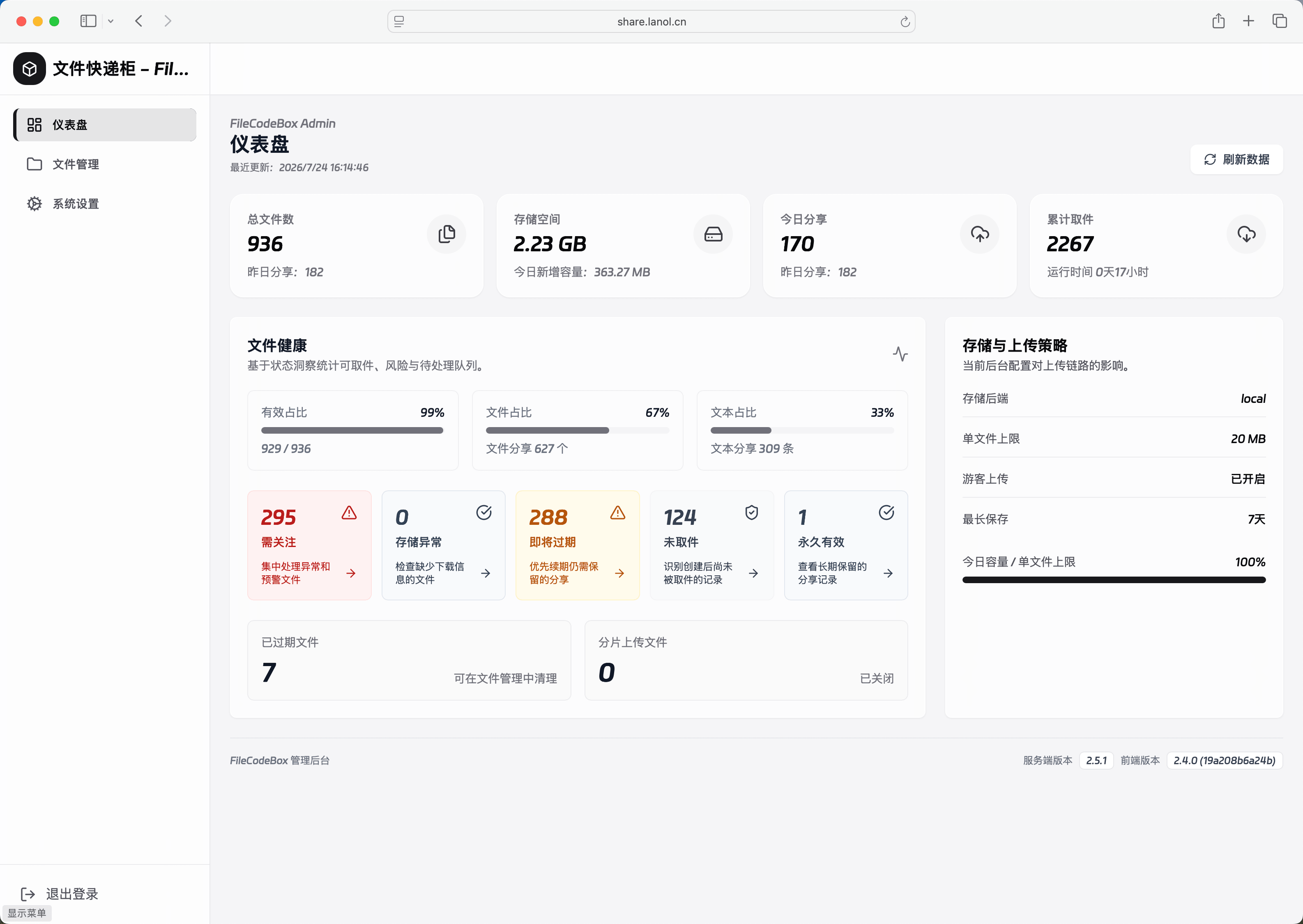
Task: Toggle the Safari sidebar icon
Action: coord(88,21)
